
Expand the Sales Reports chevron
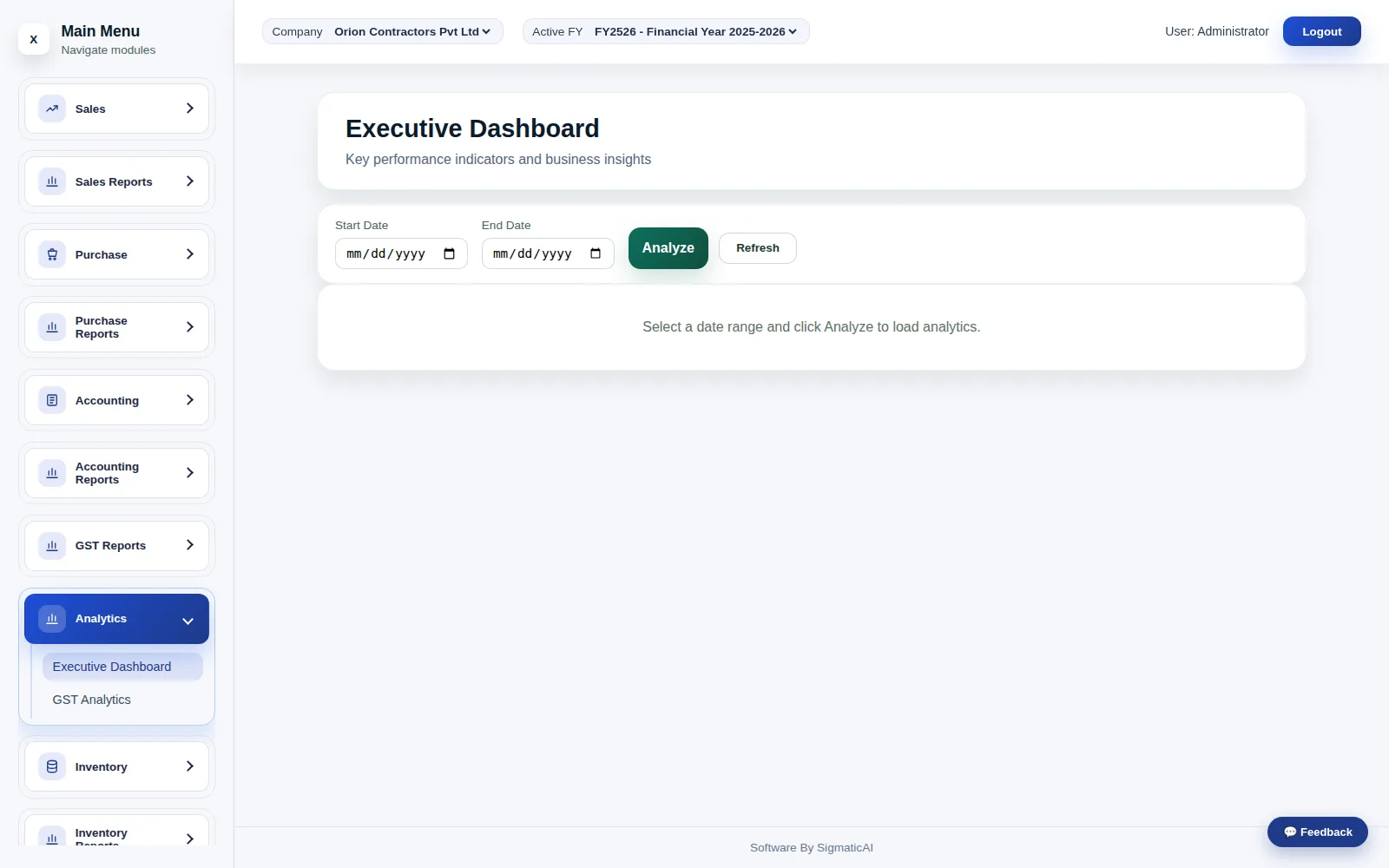coord(189,181)
